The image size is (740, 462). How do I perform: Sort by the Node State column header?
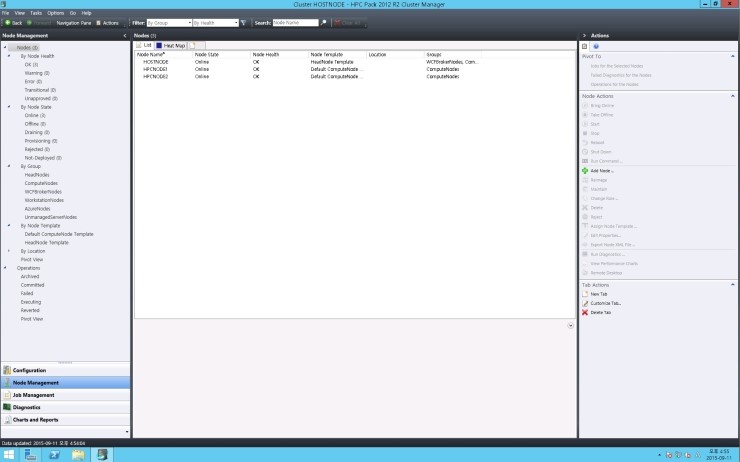pos(221,55)
